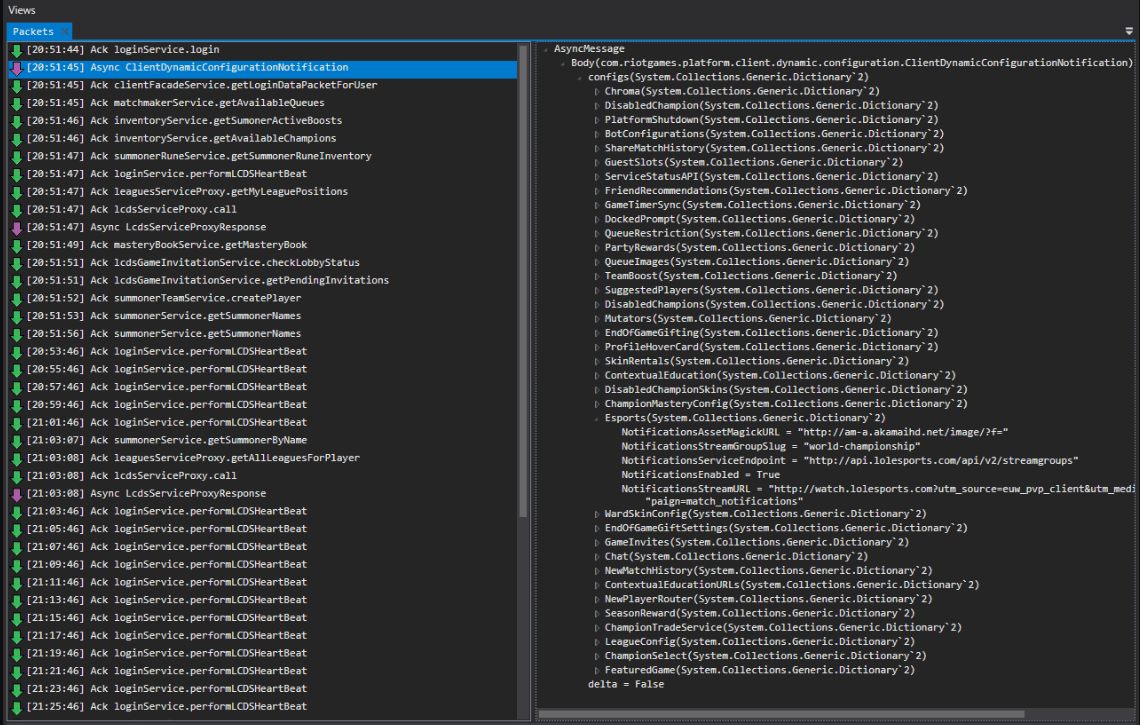
Task: Click green arrow icon beside checkLobbyStatus
Action: click(x=17, y=263)
